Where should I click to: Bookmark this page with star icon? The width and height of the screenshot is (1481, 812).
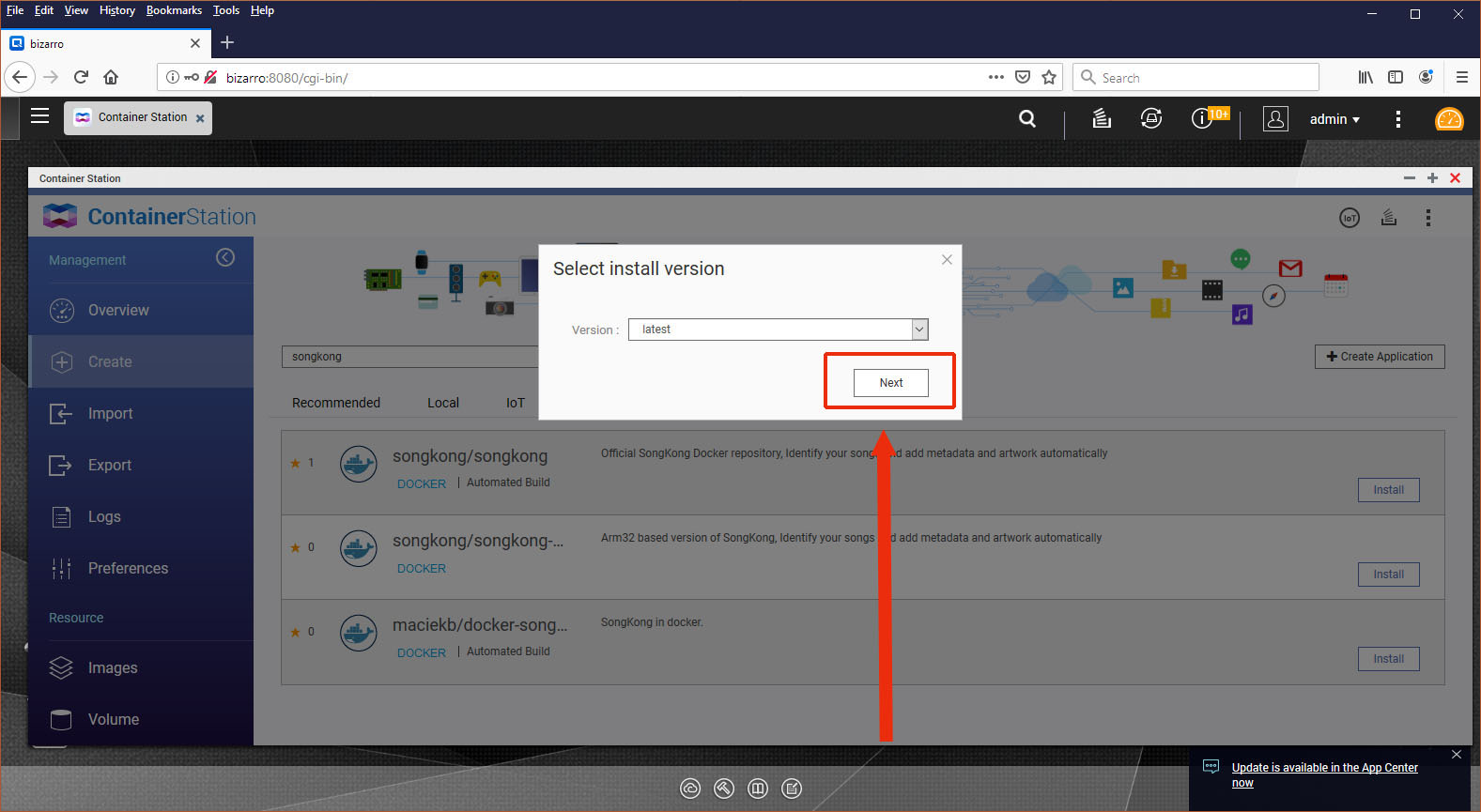[x=1049, y=77]
